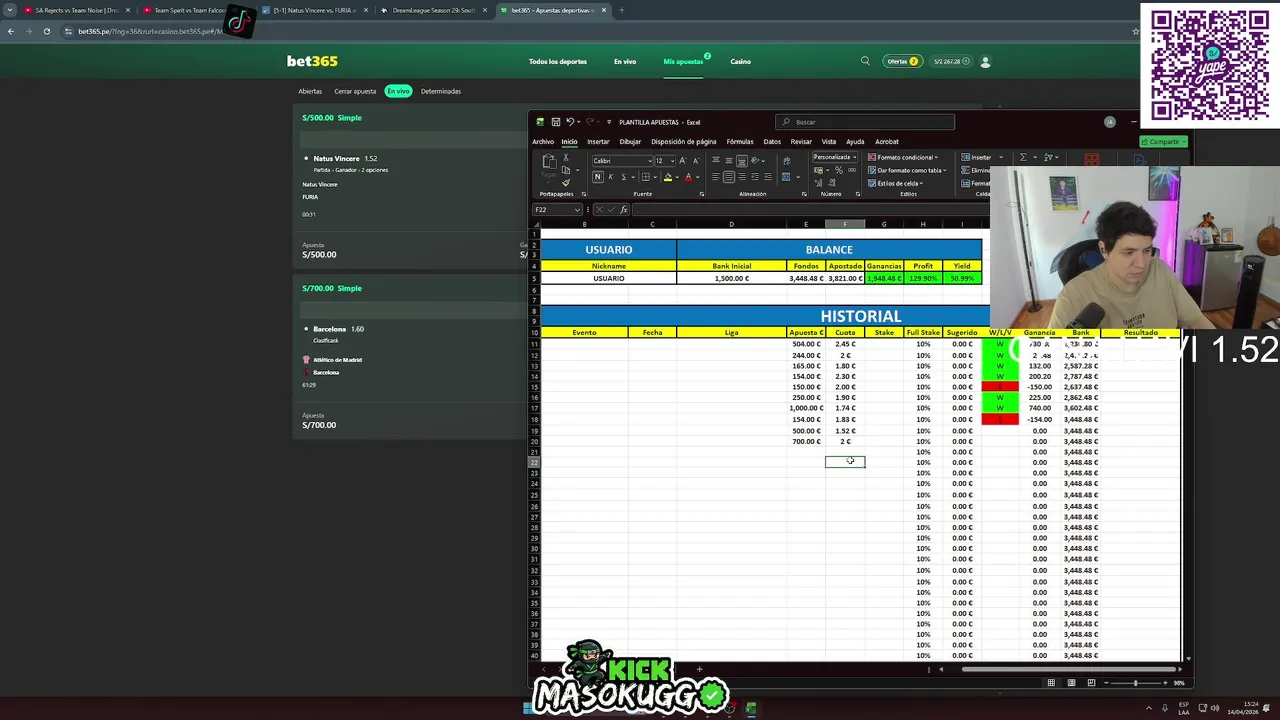
Task: Expand the Estilos de celda menu
Action: tap(895, 183)
